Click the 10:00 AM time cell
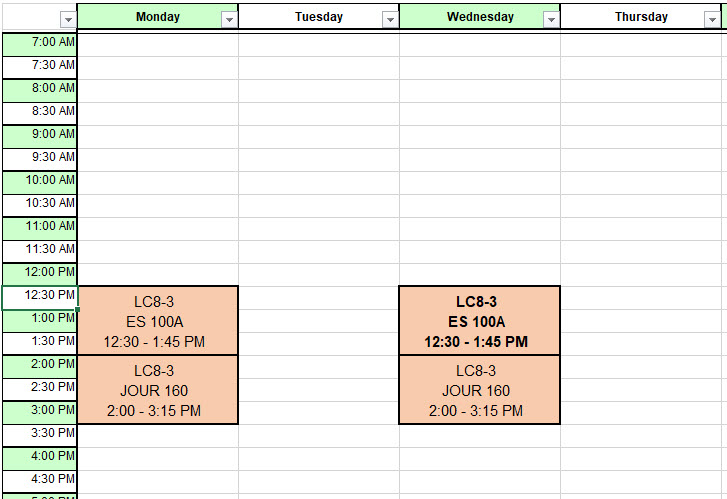This screenshot has height=499, width=727. [40, 183]
